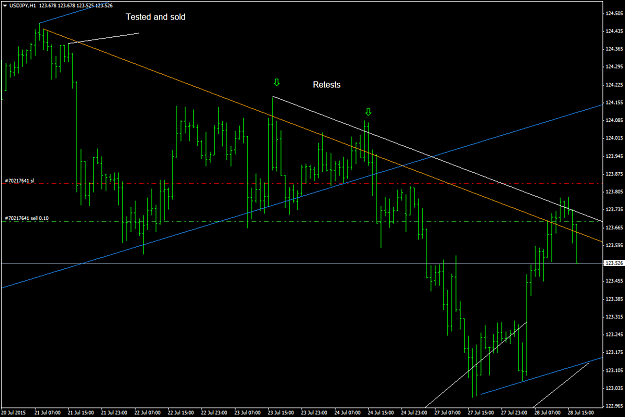Click the 122.965 price axis label
Image resolution: width=625 pixels, height=417 pixels.
[614, 406]
